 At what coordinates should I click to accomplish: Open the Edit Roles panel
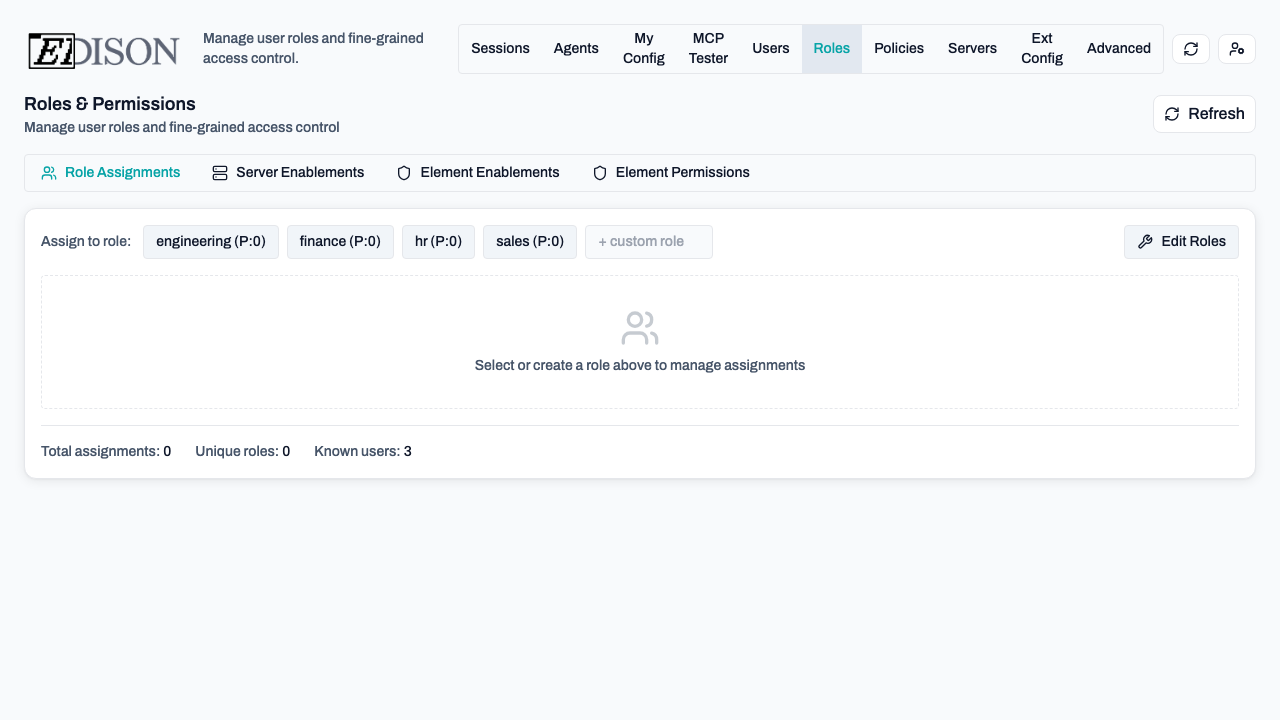pyautogui.click(x=1181, y=241)
